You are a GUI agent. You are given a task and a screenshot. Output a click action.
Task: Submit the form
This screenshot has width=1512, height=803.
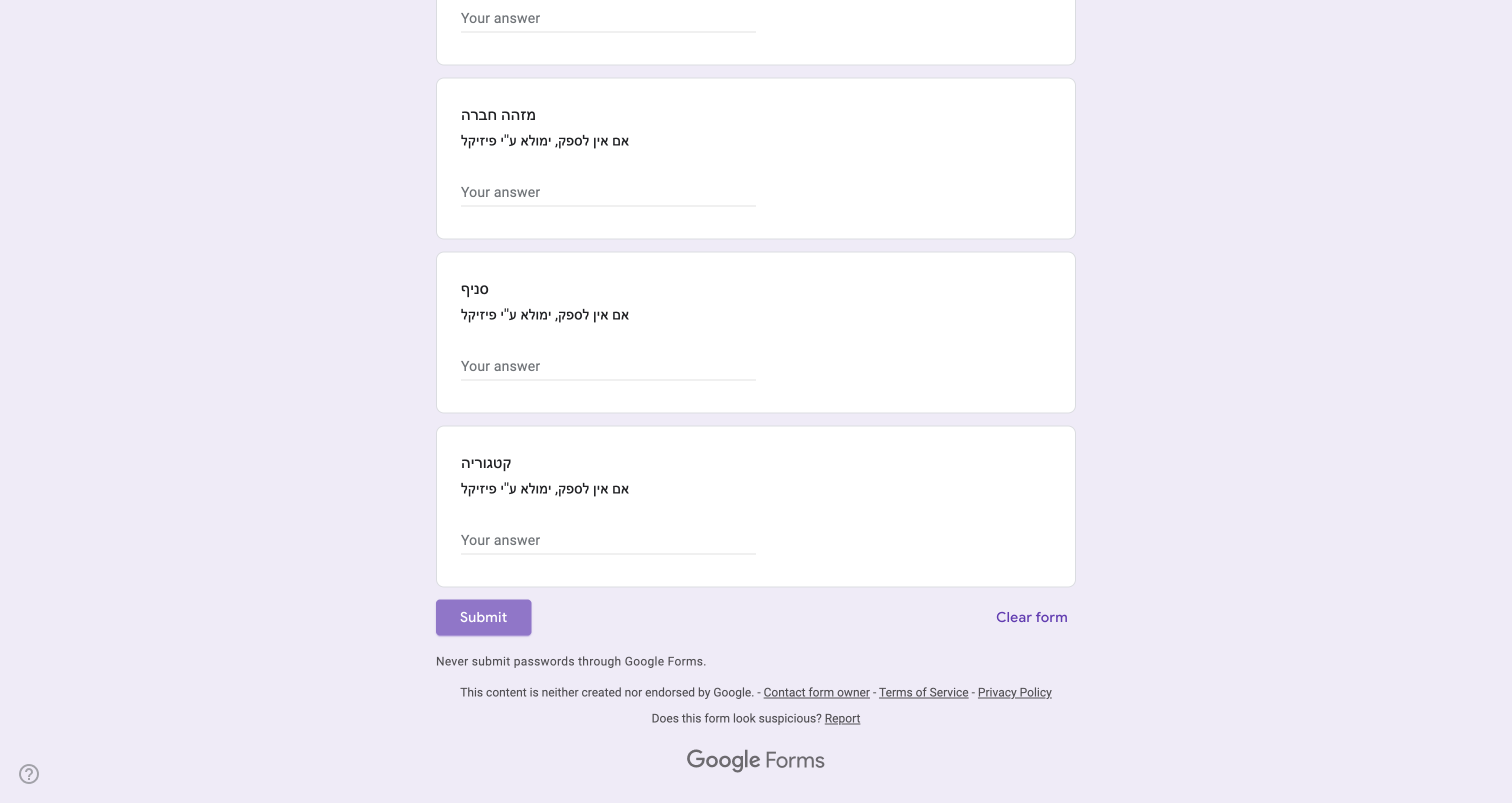click(483, 617)
